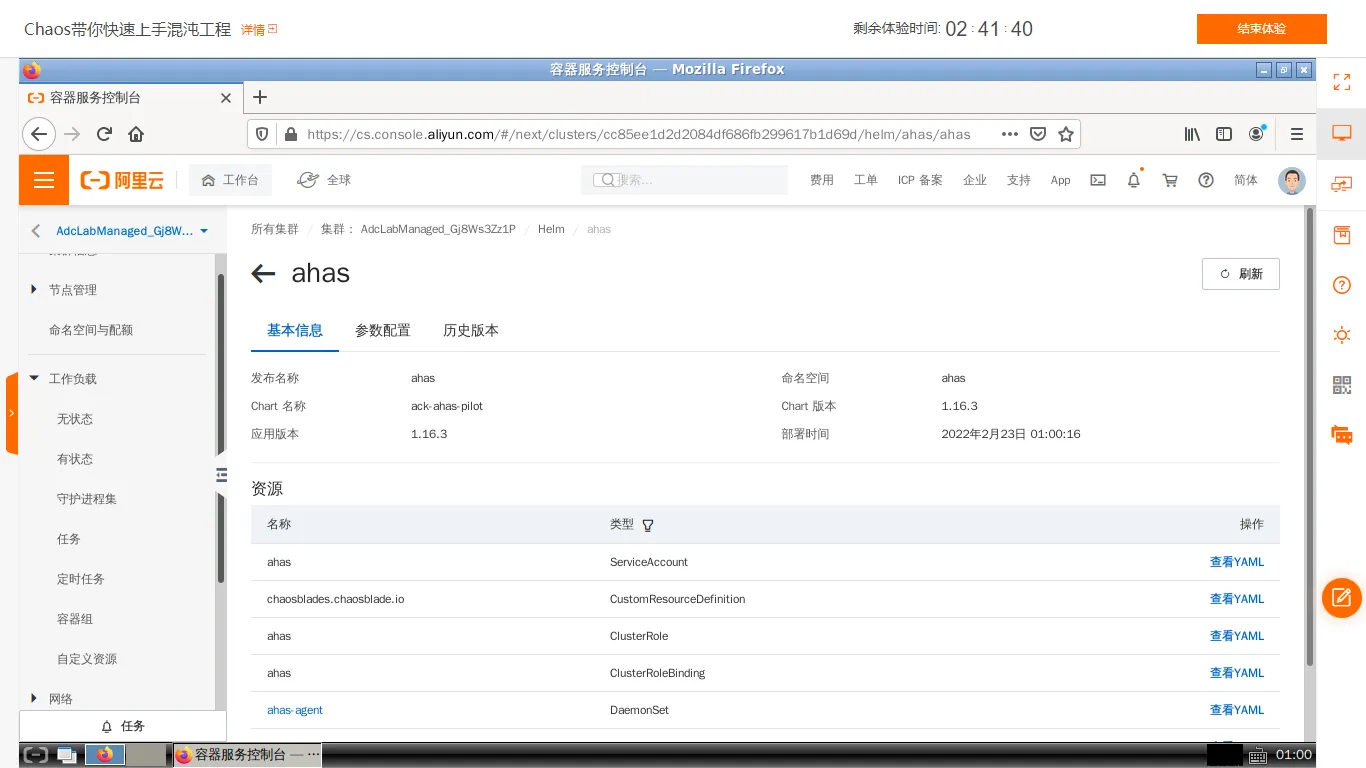Open 工单 menu in top bar
Image resolution: width=1366 pixels, height=768 pixels.
(x=866, y=180)
